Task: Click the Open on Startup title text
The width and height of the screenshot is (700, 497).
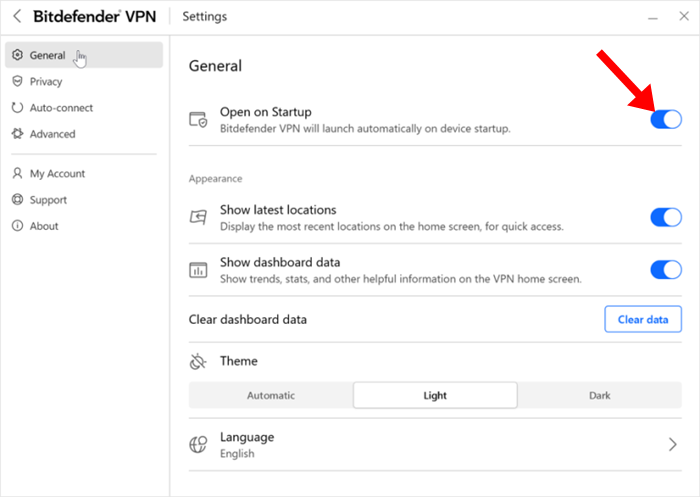Action: (266, 112)
